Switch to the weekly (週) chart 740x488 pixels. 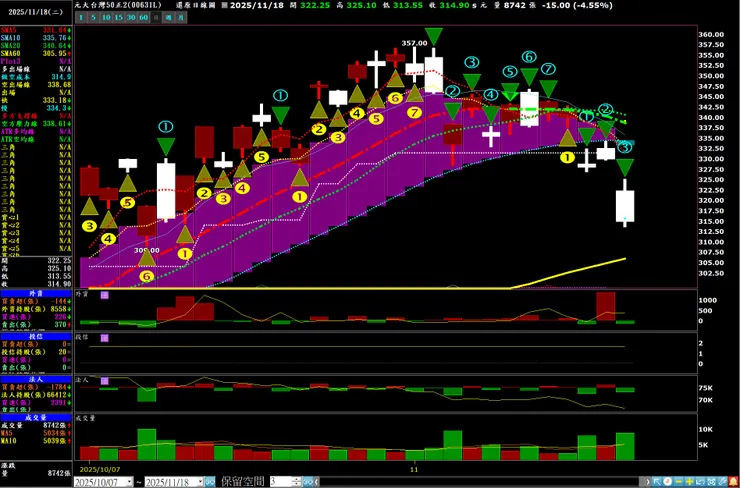(168, 17)
